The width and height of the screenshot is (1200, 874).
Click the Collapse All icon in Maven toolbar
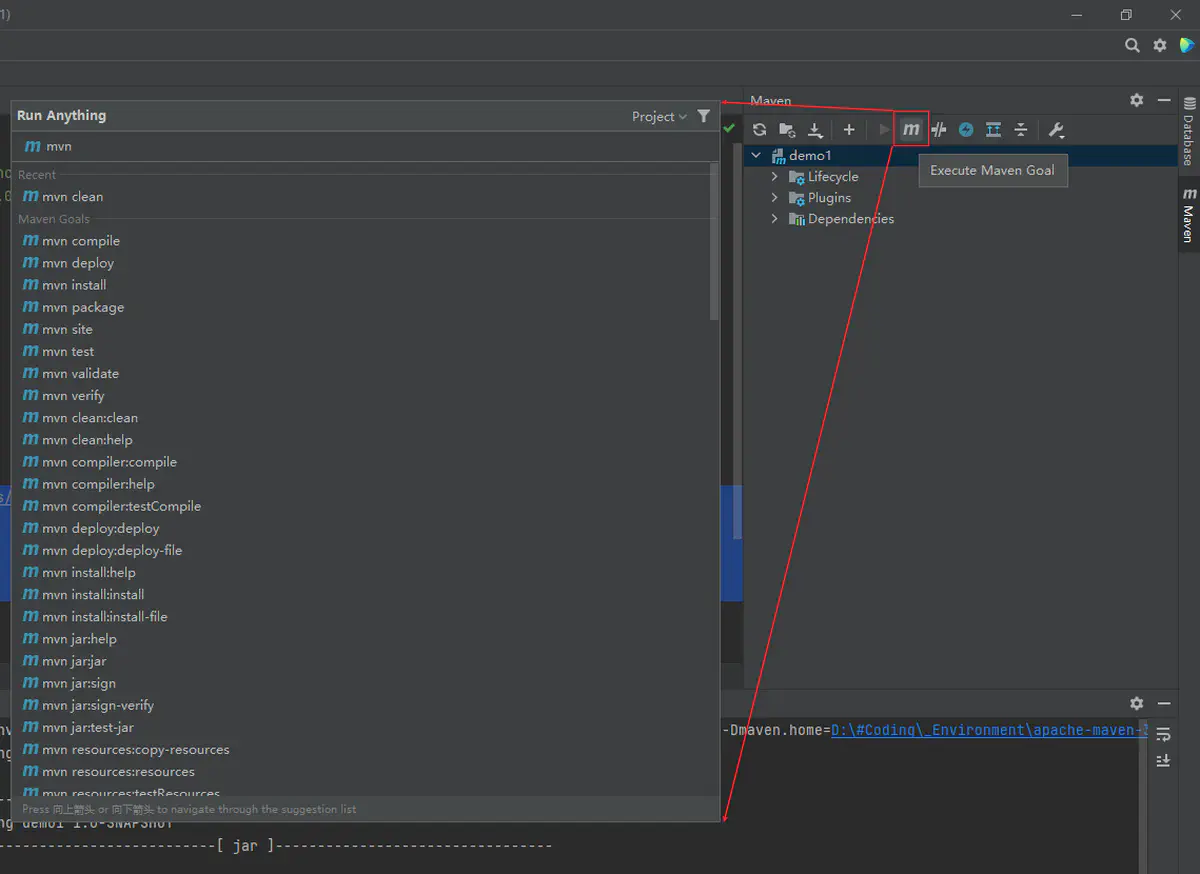[x=1021, y=130]
